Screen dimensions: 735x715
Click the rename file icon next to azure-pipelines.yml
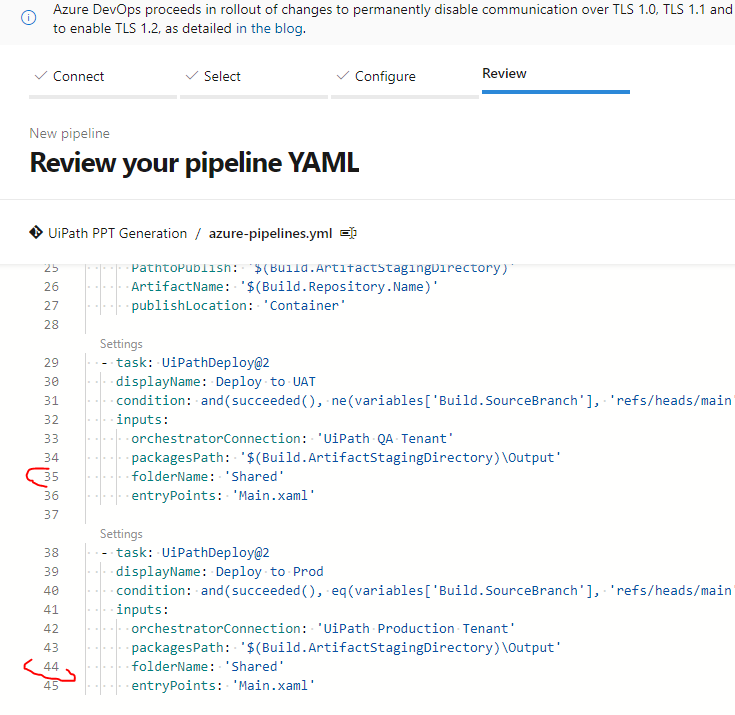tap(348, 233)
